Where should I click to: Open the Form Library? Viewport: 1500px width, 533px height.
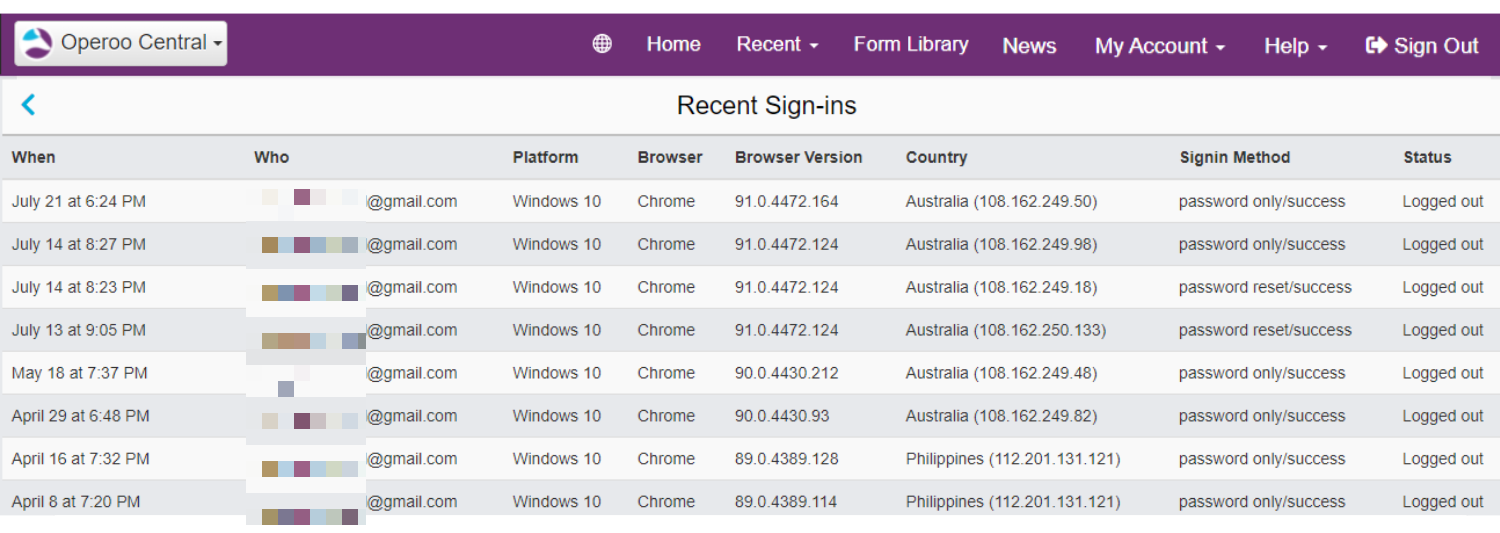[x=911, y=44]
